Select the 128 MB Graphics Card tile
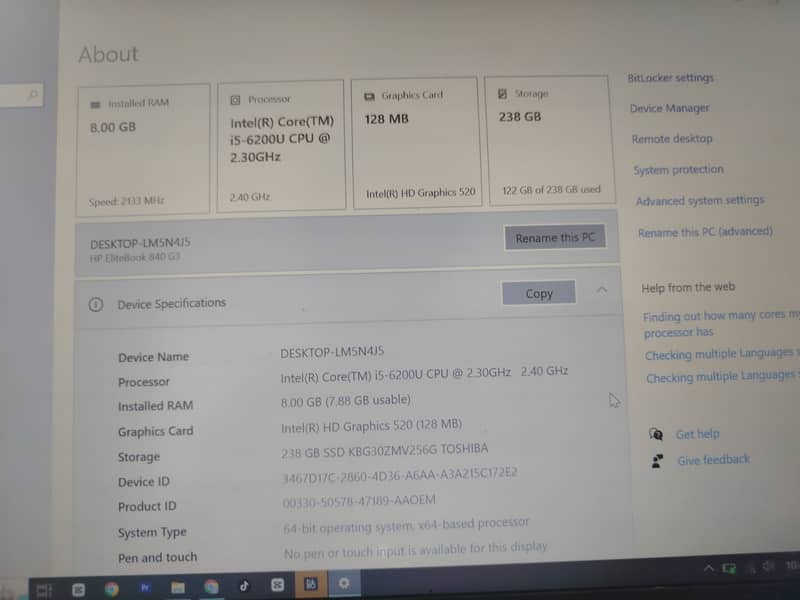Image resolution: width=800 pixels, height=600 pixels. [416, 143]
